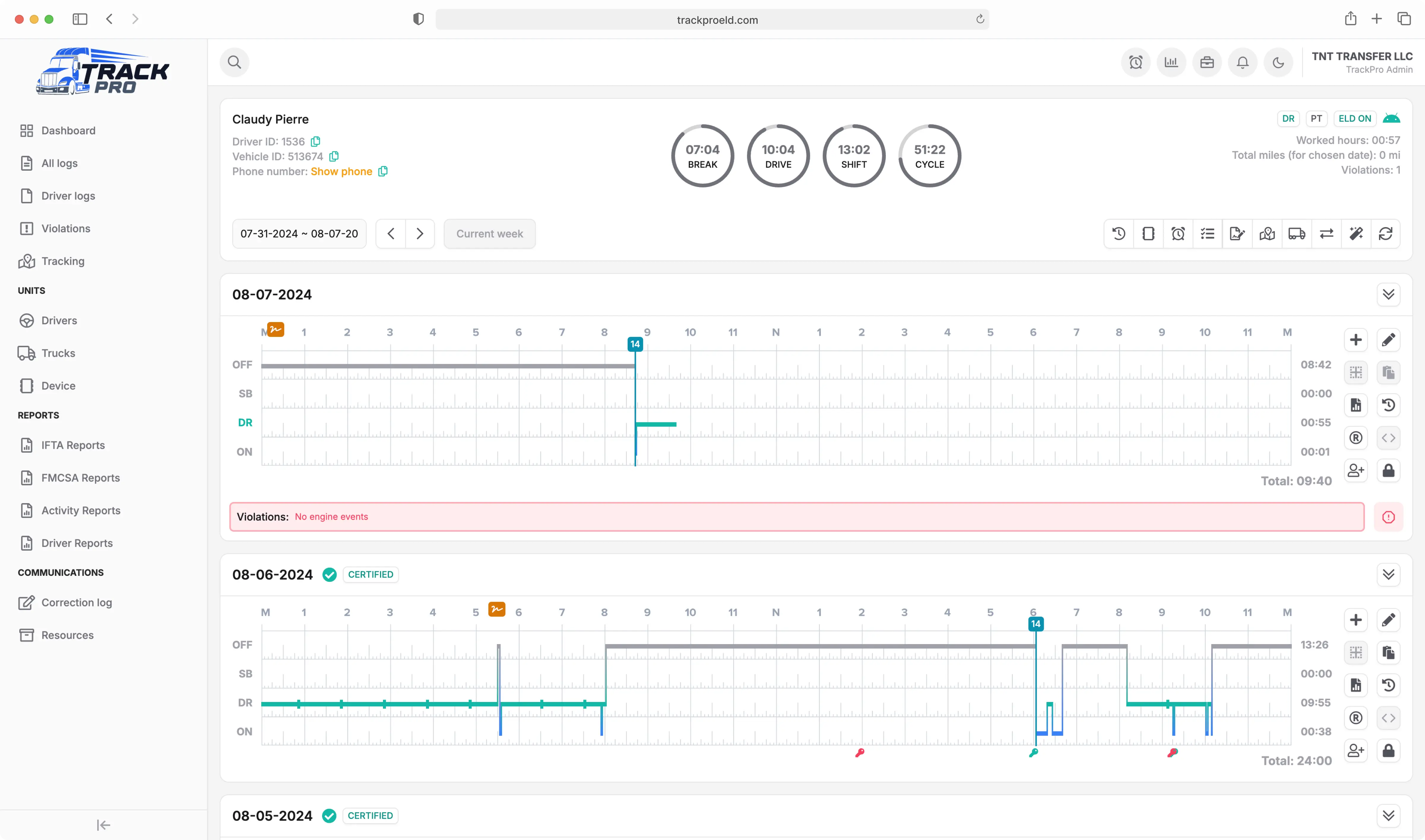
Task: Open Trucks in sidebar
Action: [58, 353]
